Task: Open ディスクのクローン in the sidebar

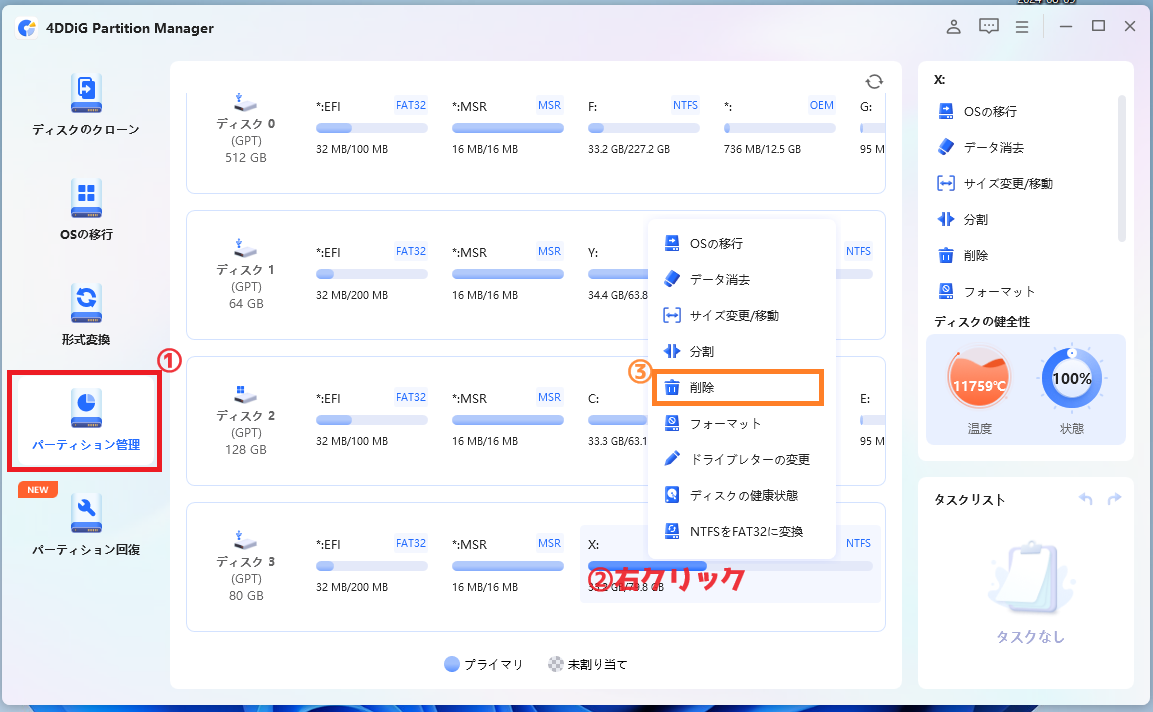Action: [x=85, y=104]
